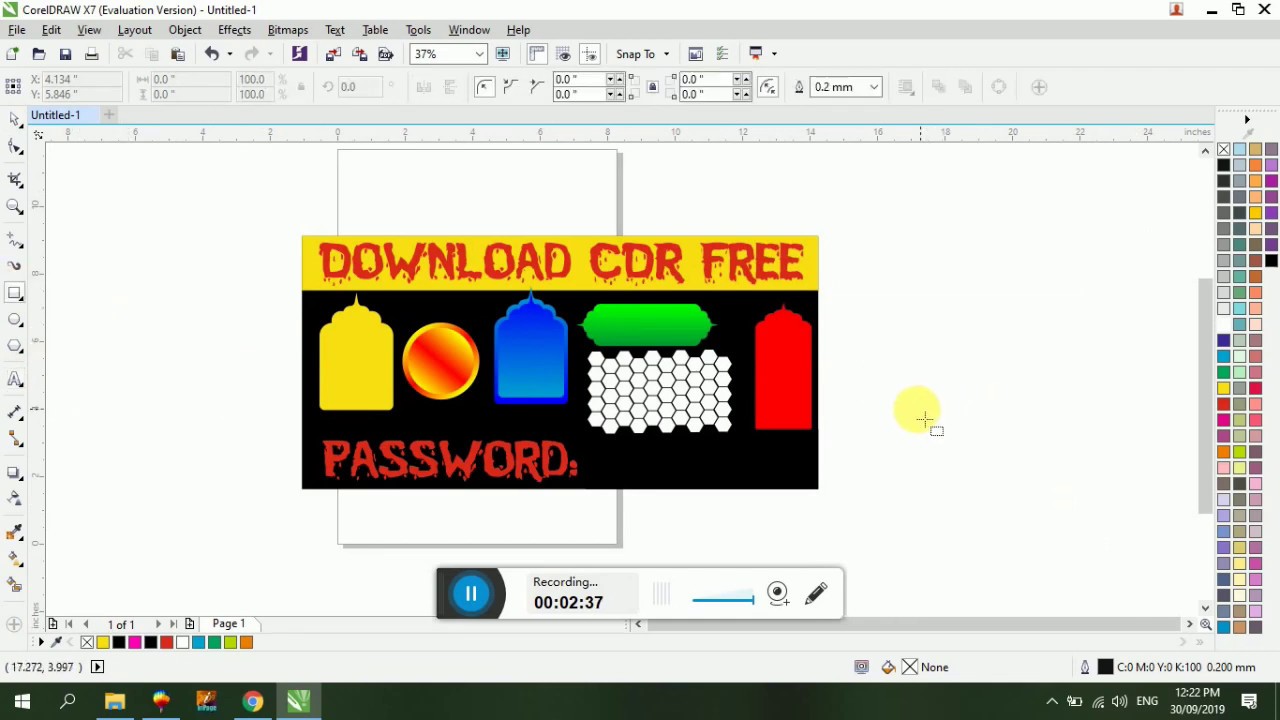Open the recorder pencil annotation tool
1280x720 pixels.
click(816, 594)
